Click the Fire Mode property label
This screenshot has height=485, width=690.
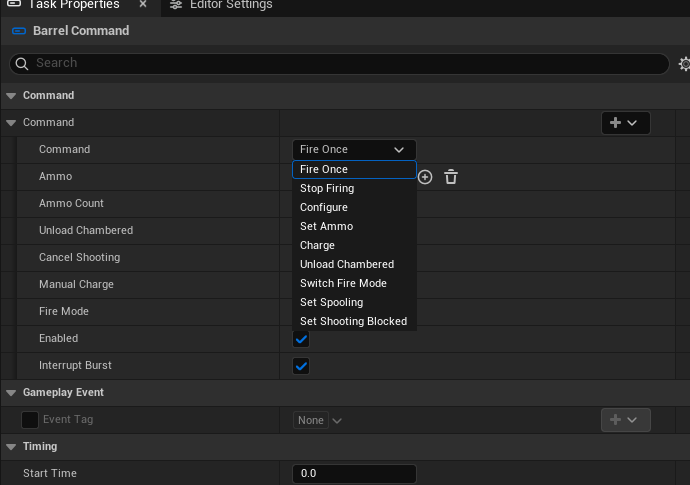click(64, 312)
